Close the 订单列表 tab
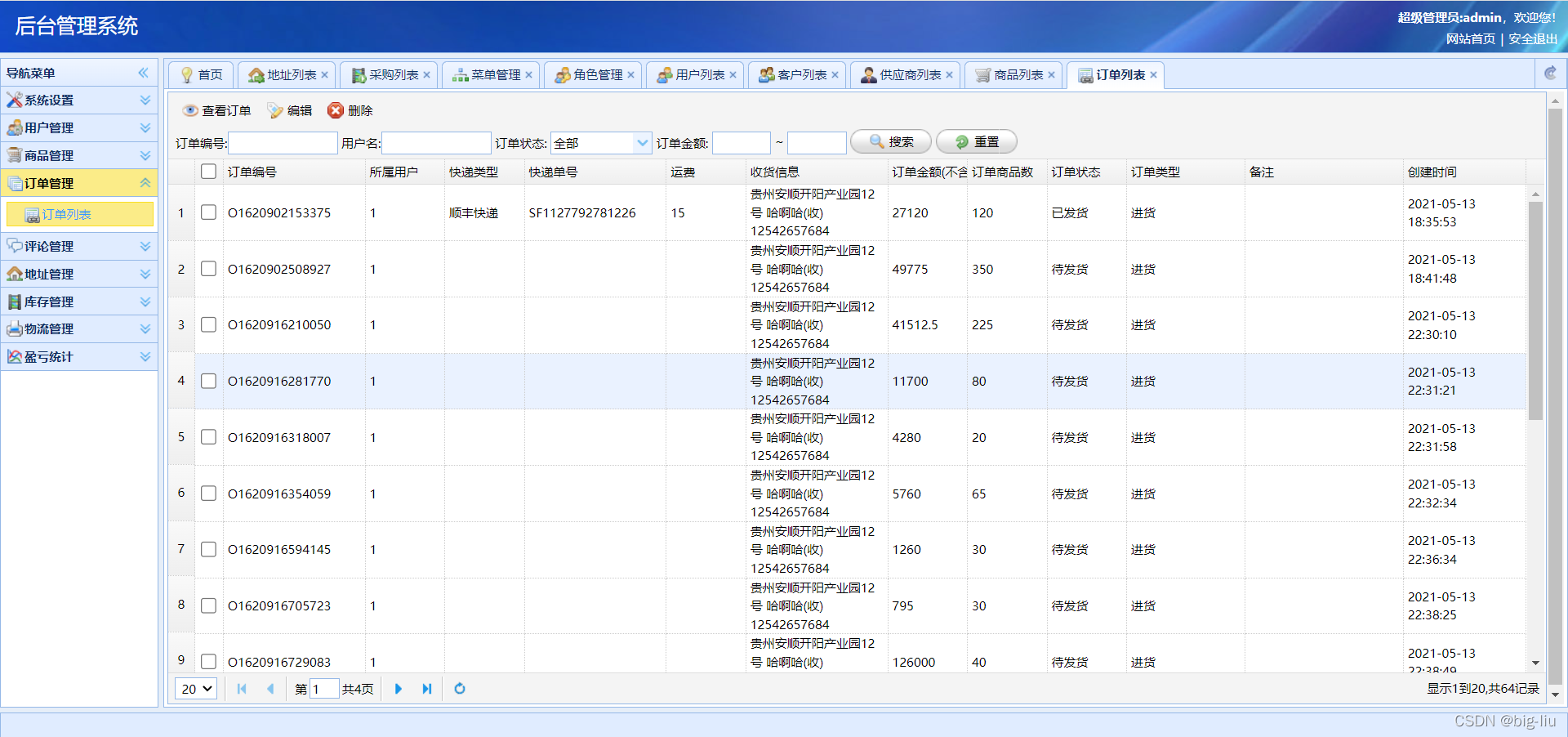Screen dimensions: 1568x737 [x=1153, y=74]
